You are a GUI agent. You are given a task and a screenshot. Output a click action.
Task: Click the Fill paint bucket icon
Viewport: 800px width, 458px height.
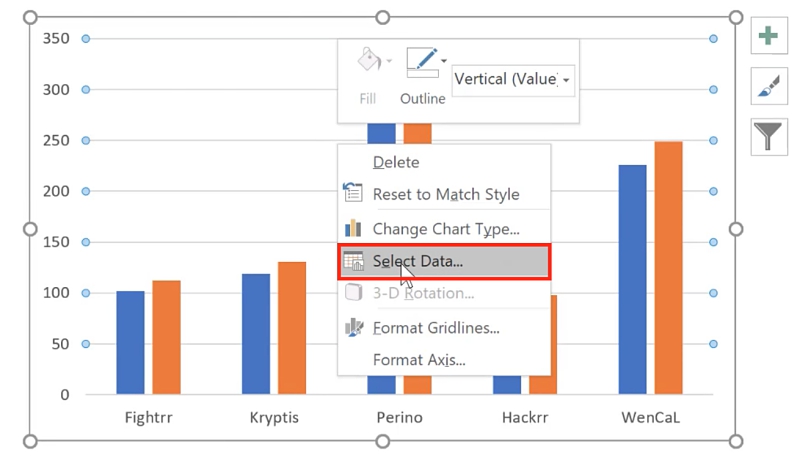point(368,62)
